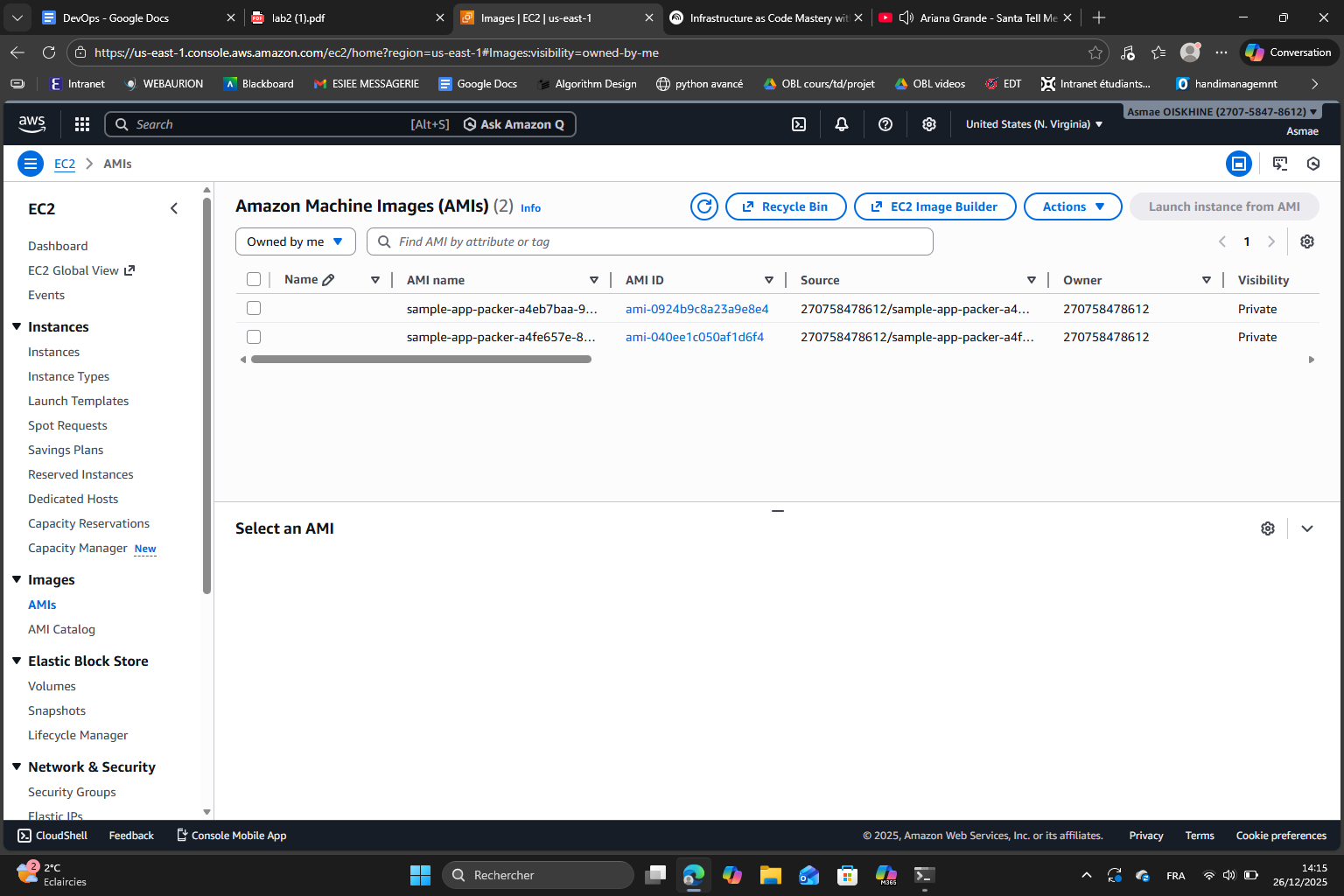Toggle the hamburger navigation menu

(31, 164)
